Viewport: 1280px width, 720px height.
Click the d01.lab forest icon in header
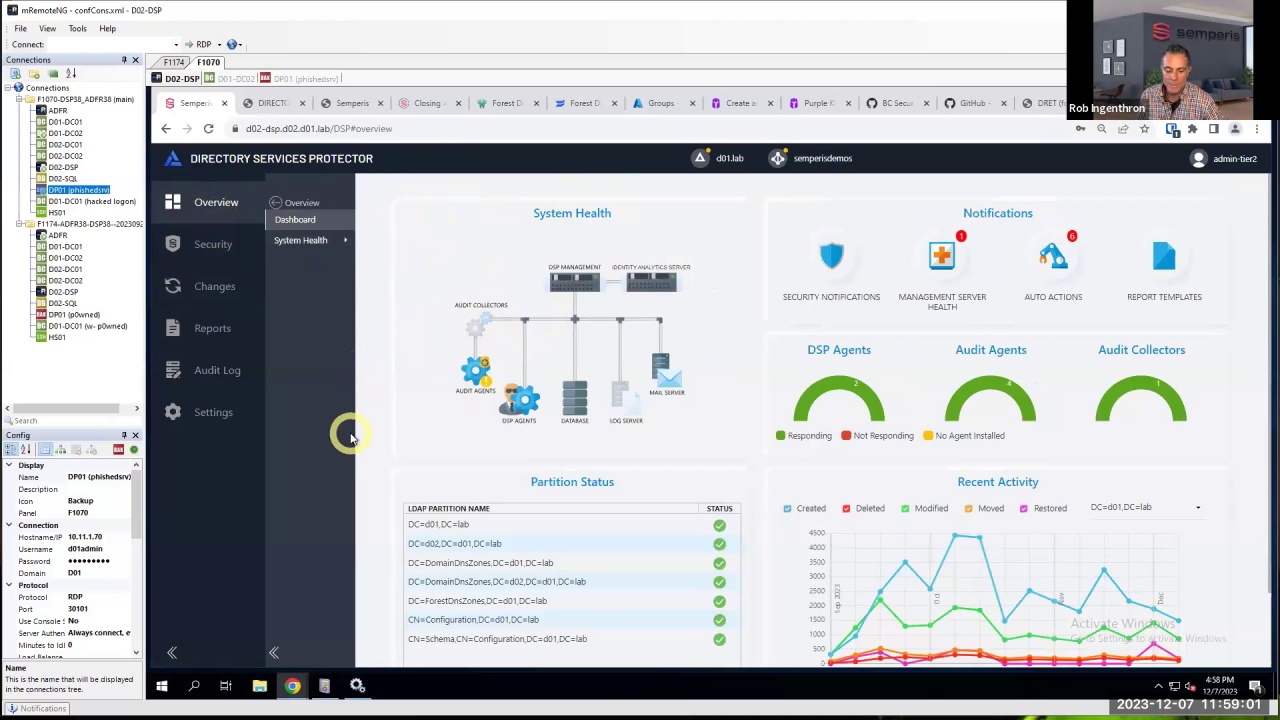[700, 158]
